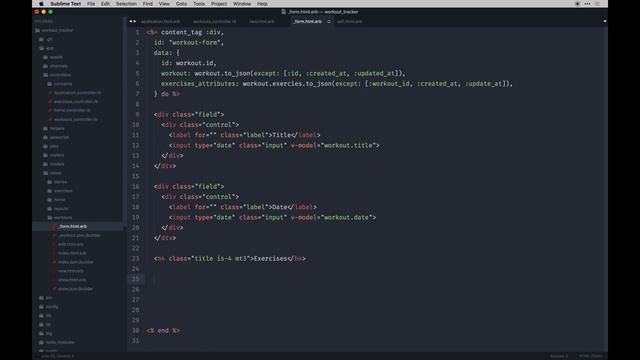Screen dimensions: 640x360
Task: Open the Tools menu
Action: [x=199, y=4]
